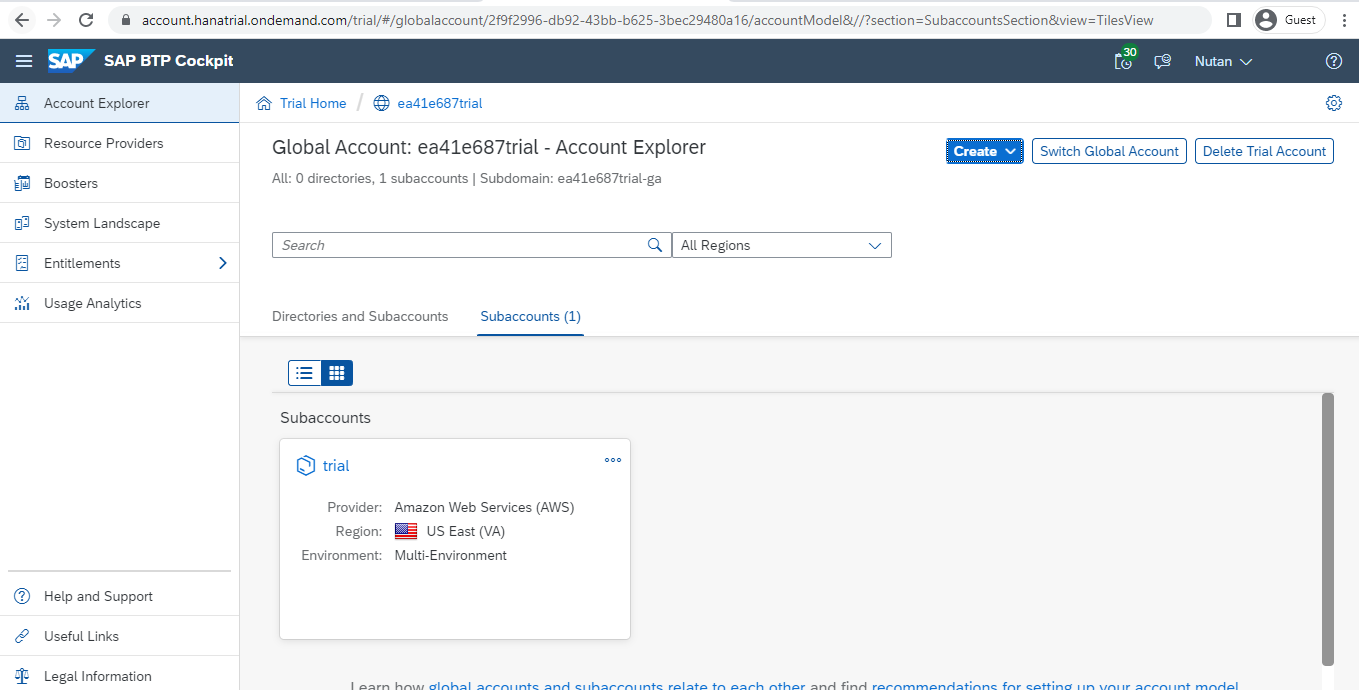Toggle the browser side panel
This screenshot has height=690, width=1359.
pos(1234,20)
